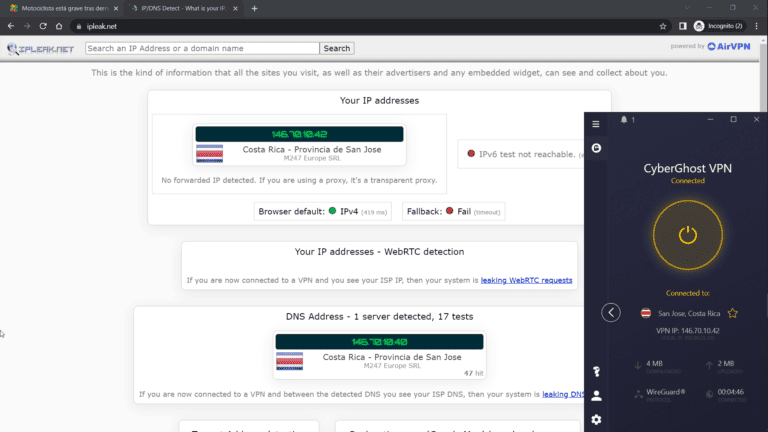The height and width of the screenshot is (432, 768).
Task: Add San Jose server to favorites star
Action: [733, 313]
